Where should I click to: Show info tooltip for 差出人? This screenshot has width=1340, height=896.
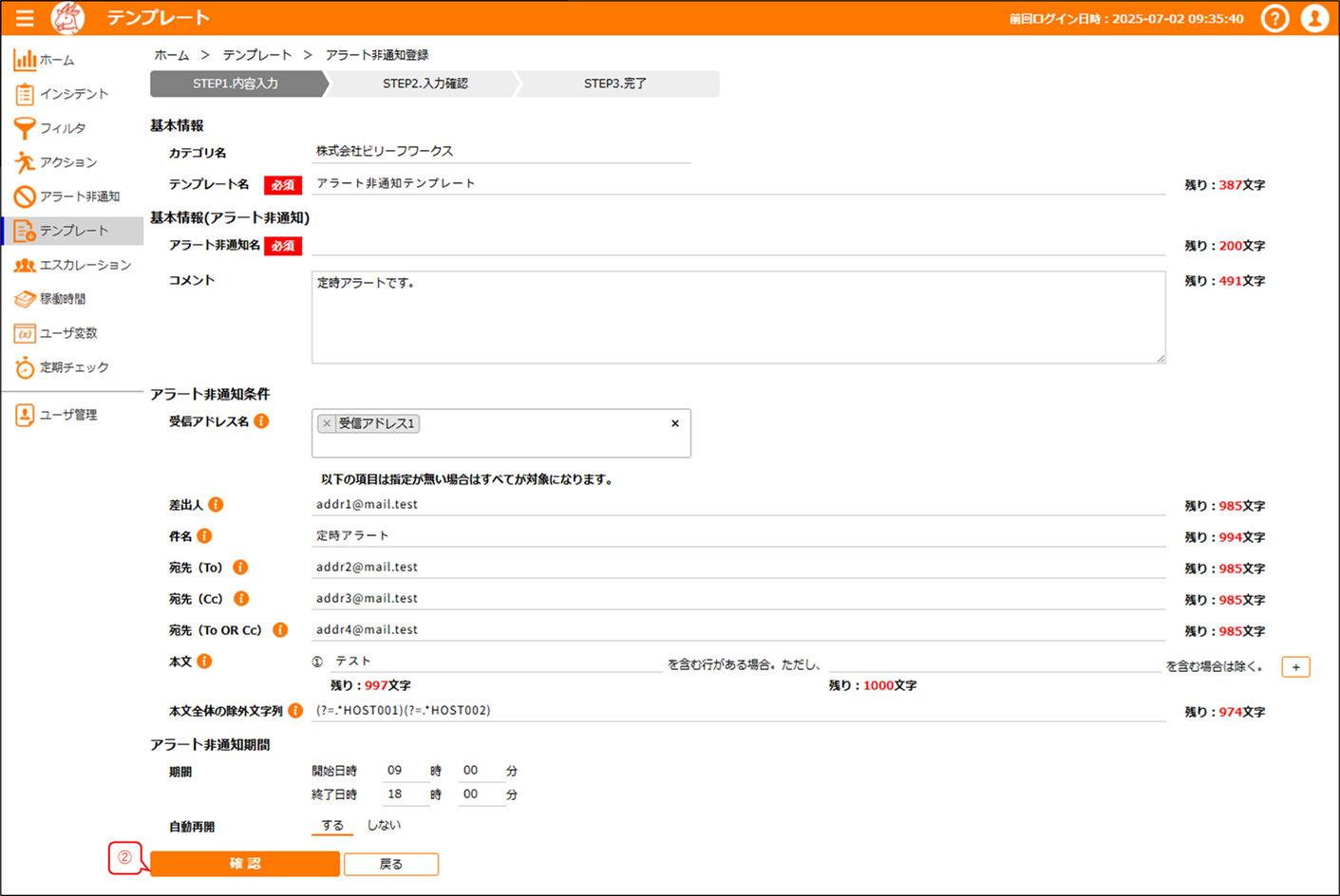click(x=216, y=504)
